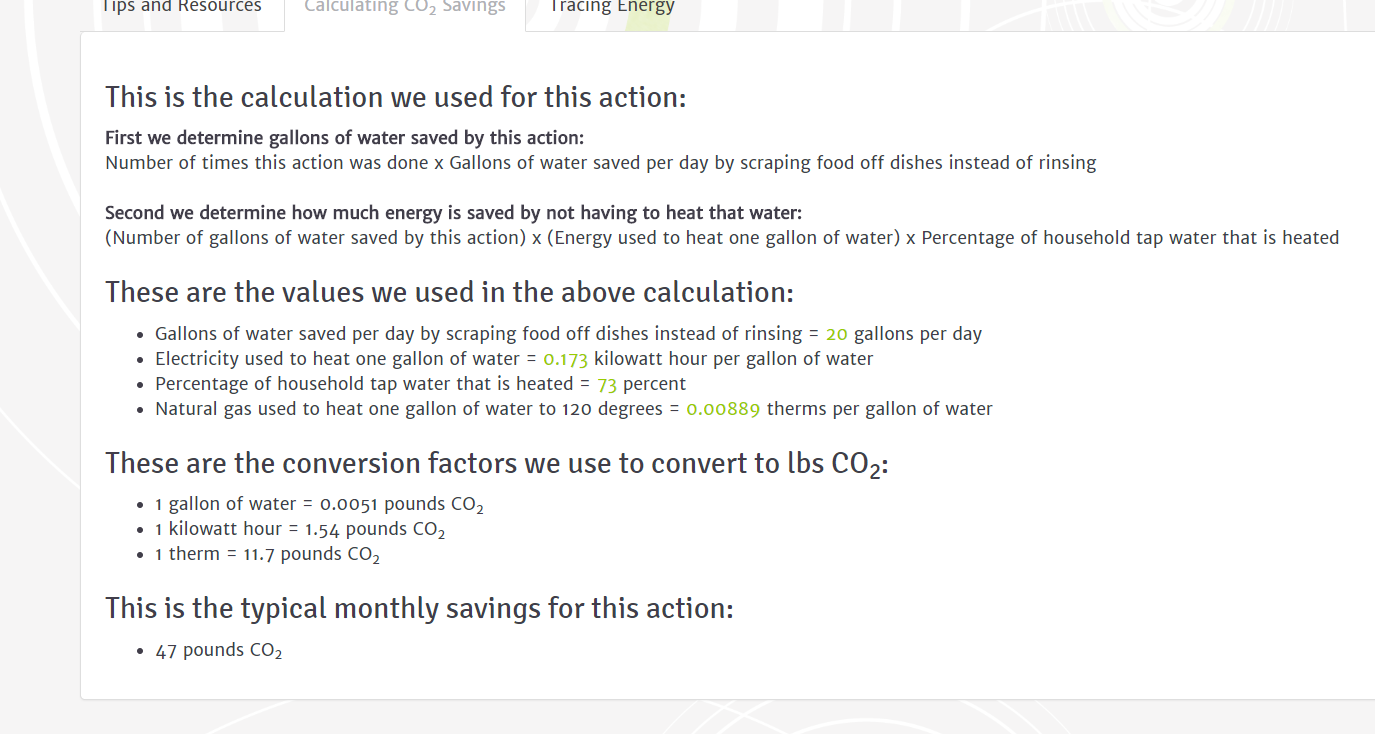Click the 'Natural gas used to heat' bullet
Screen dimensions: 1375x734
[574, 409]
